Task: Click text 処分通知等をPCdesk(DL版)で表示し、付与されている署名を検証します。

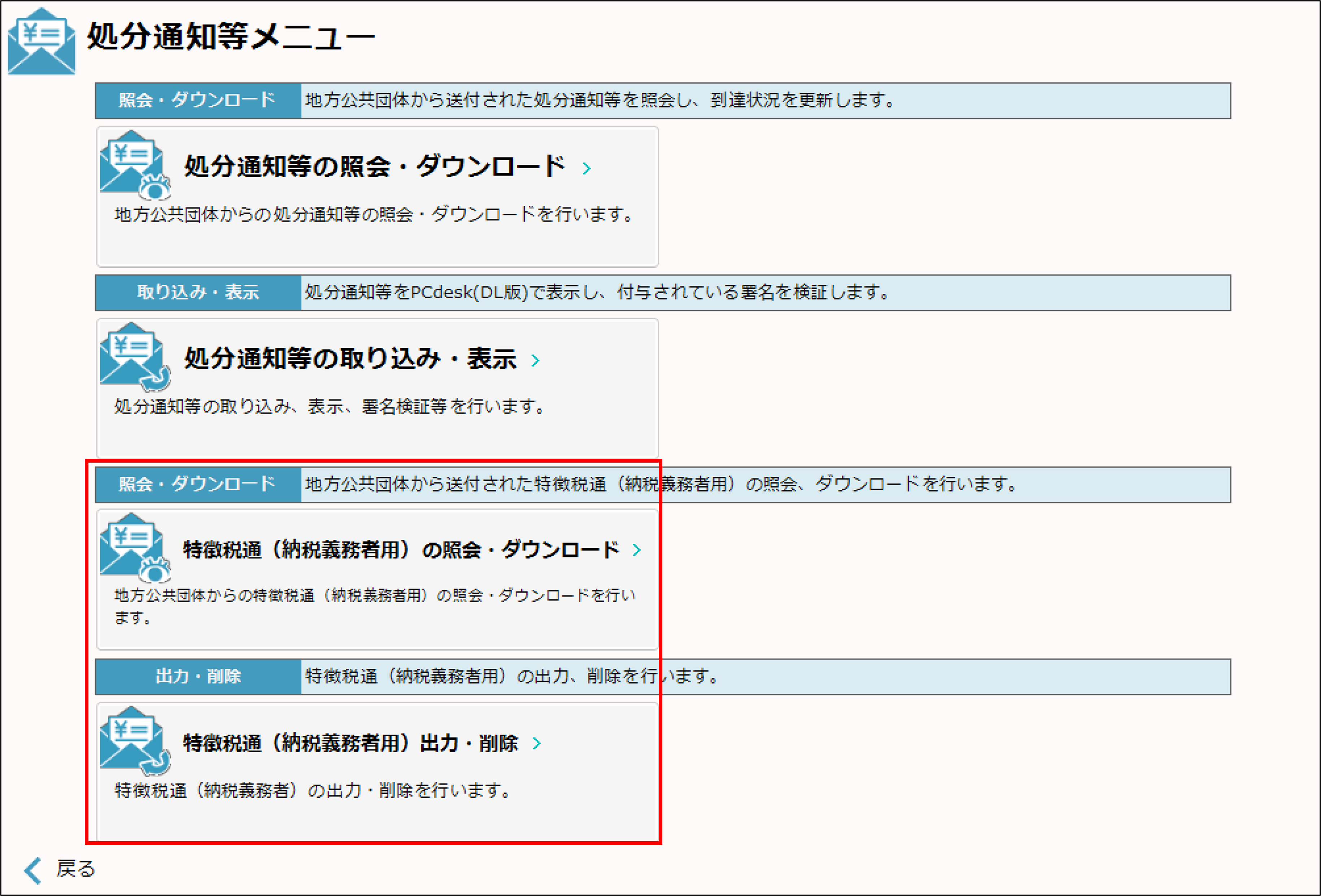Action: pos(597,292)
